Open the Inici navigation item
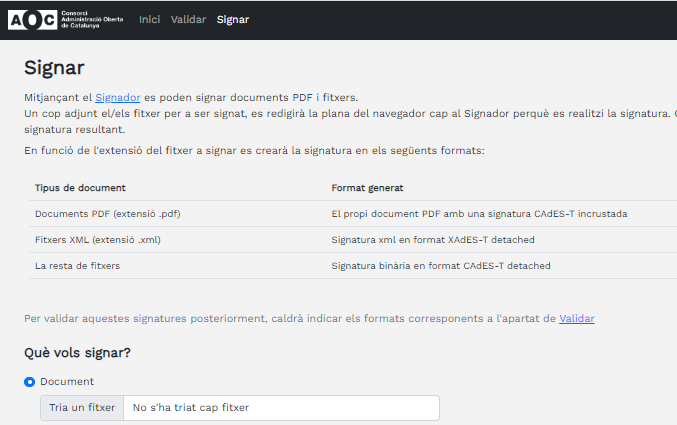 [x=149, y=19]
